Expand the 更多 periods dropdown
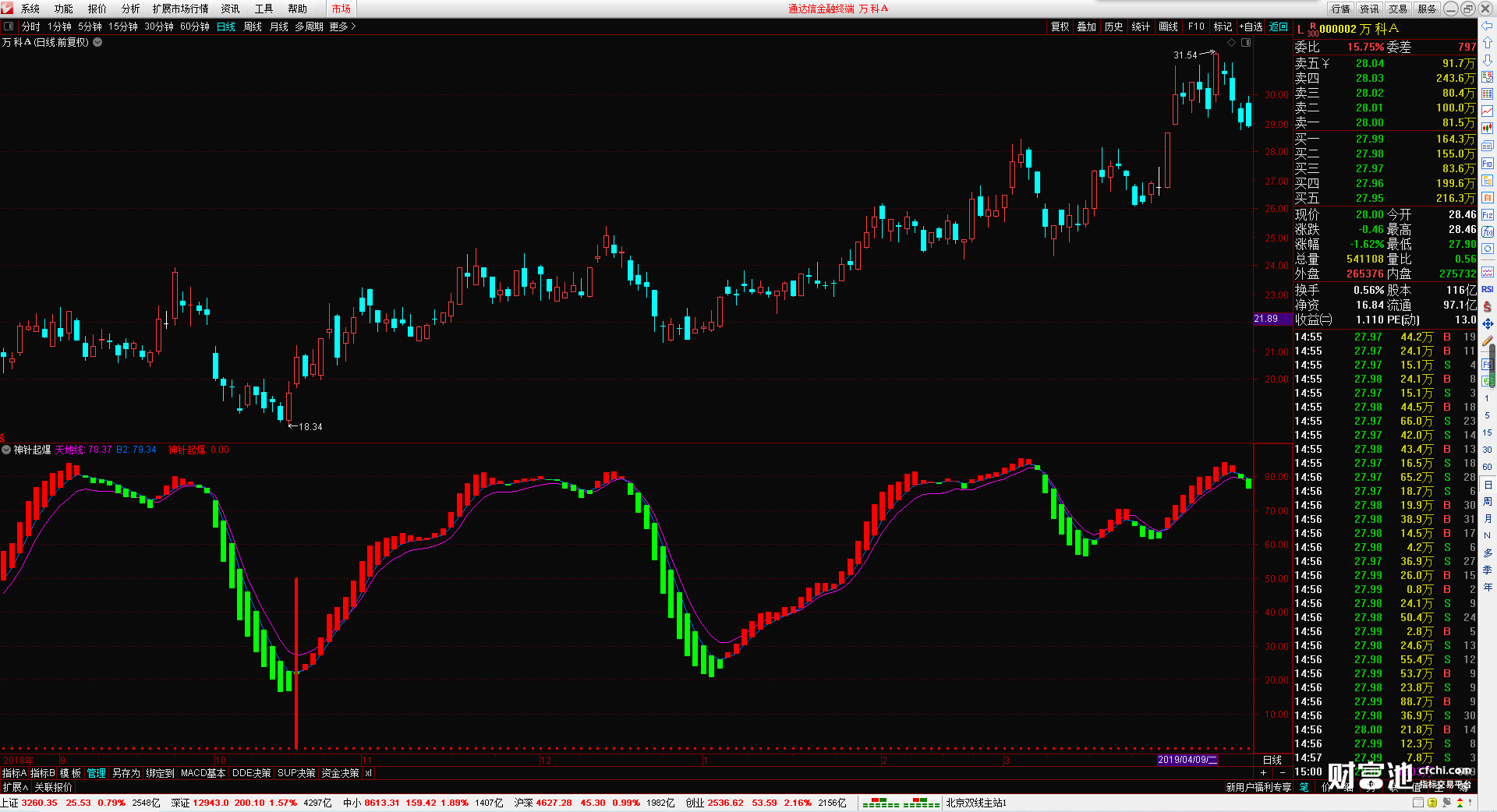The height and width of the screenshot is (812, 1497). click(x=342, y=26)
